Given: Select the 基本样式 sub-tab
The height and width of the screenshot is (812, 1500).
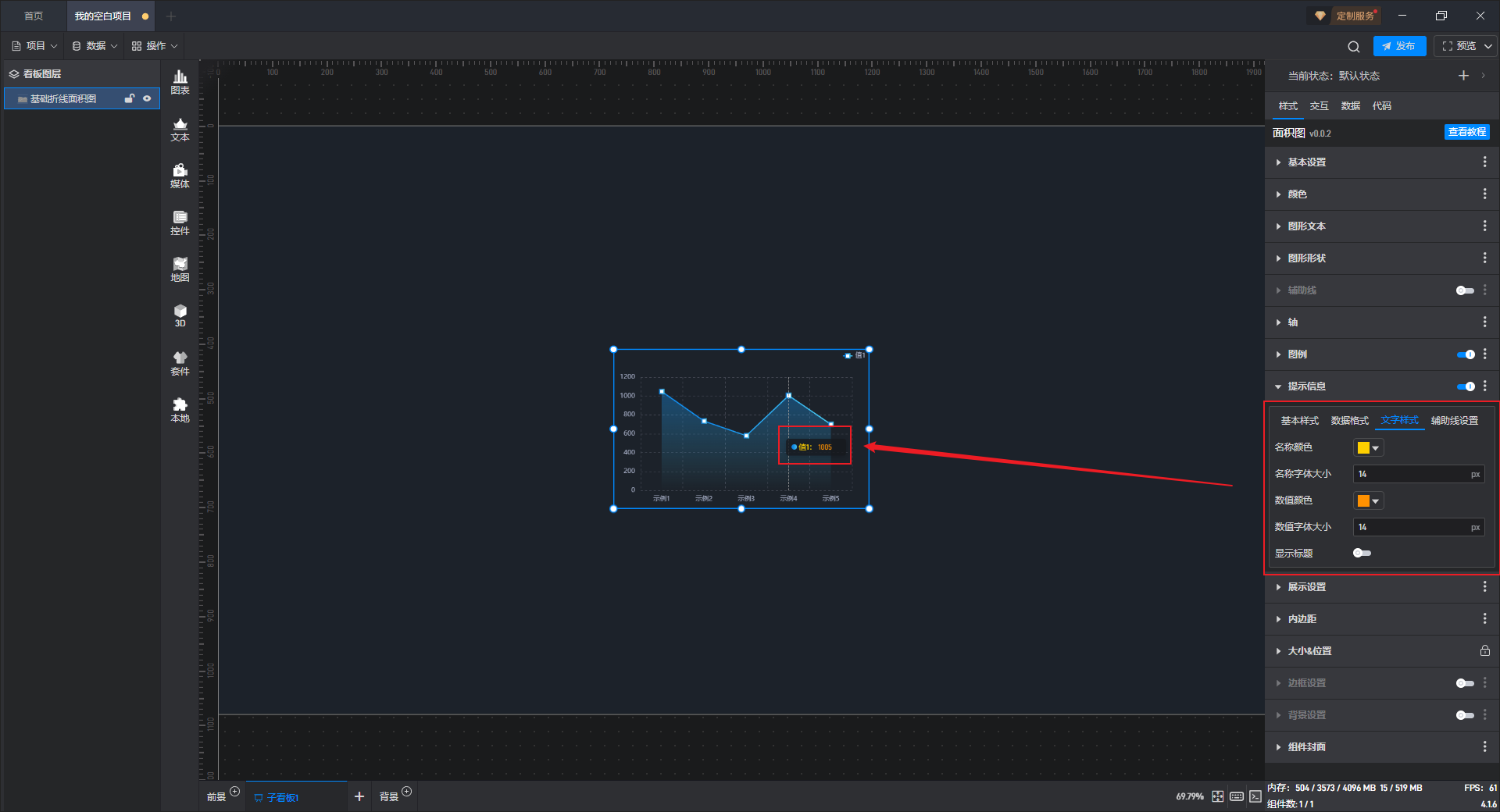Looking at the screenshot, I should pyautogui.click(x=1299, y=421).
